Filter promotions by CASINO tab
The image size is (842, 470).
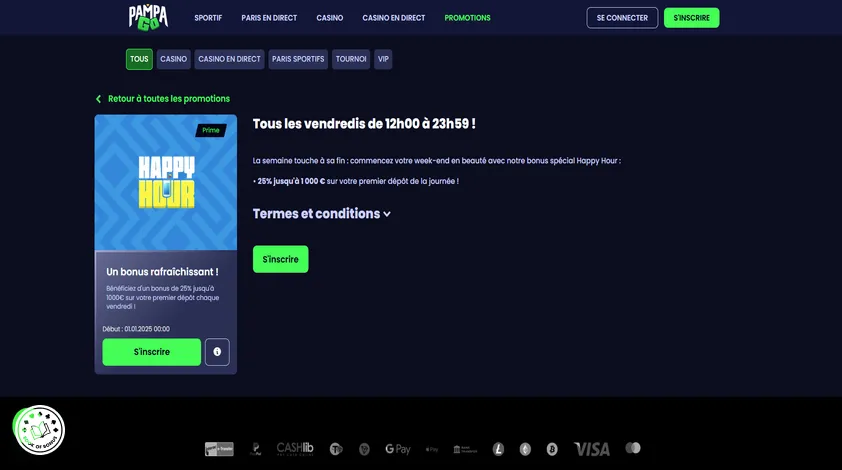[x=173, y=59]
